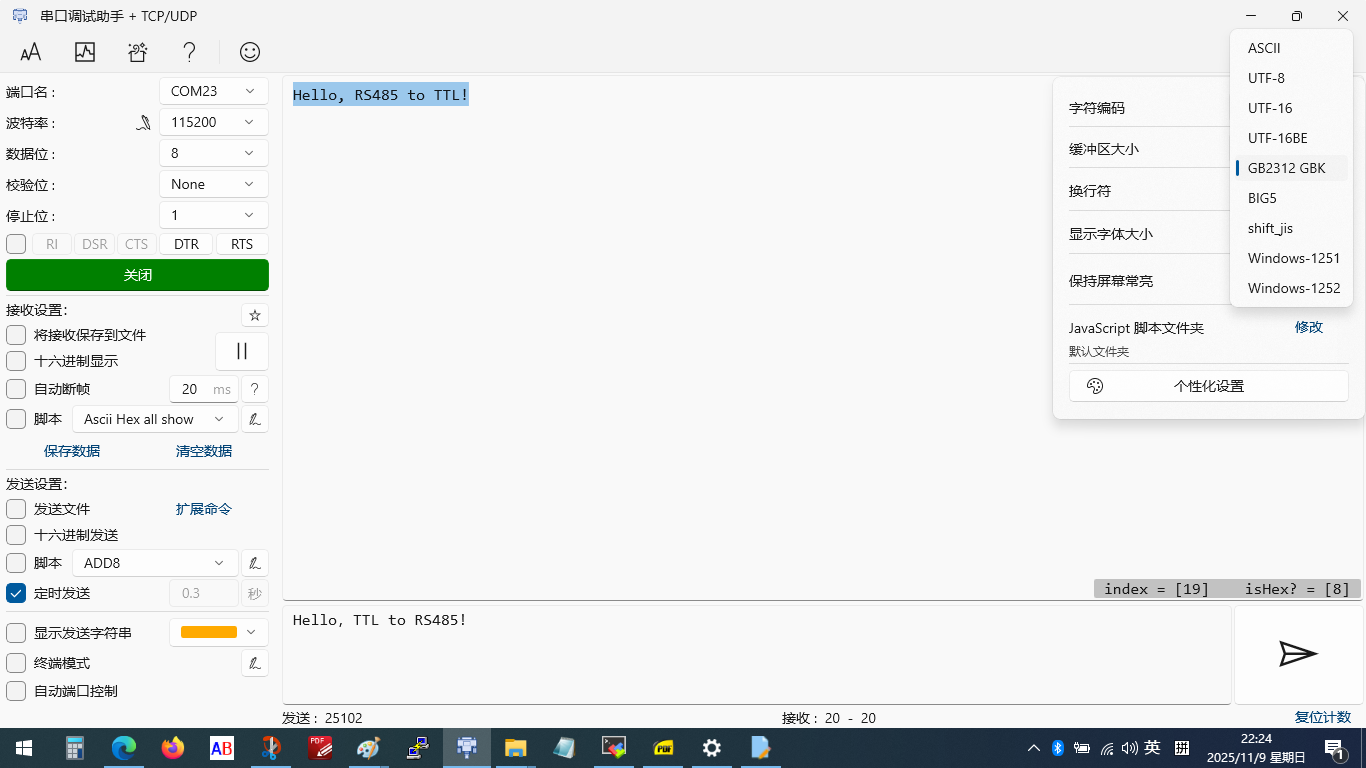
Task: Choose Windows-1251 encoding option
Action: (1291, 258)
